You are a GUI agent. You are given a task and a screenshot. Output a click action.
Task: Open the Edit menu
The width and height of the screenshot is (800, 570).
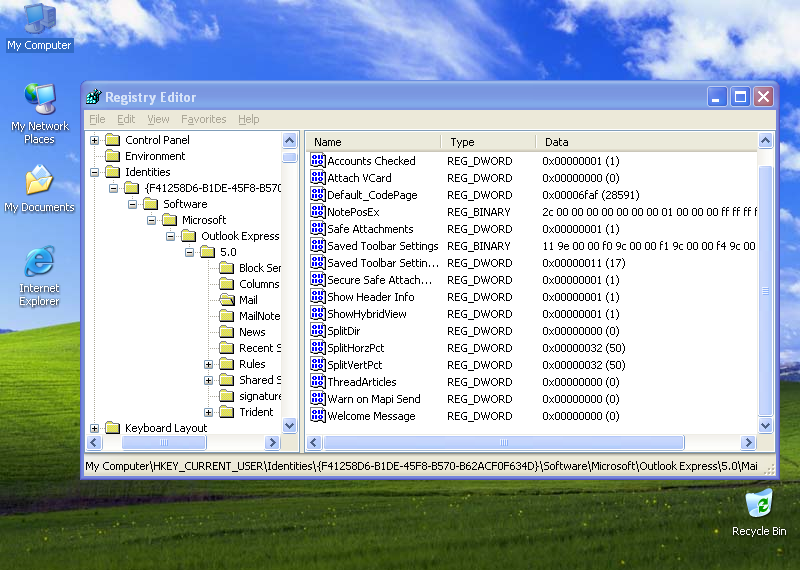126,119
